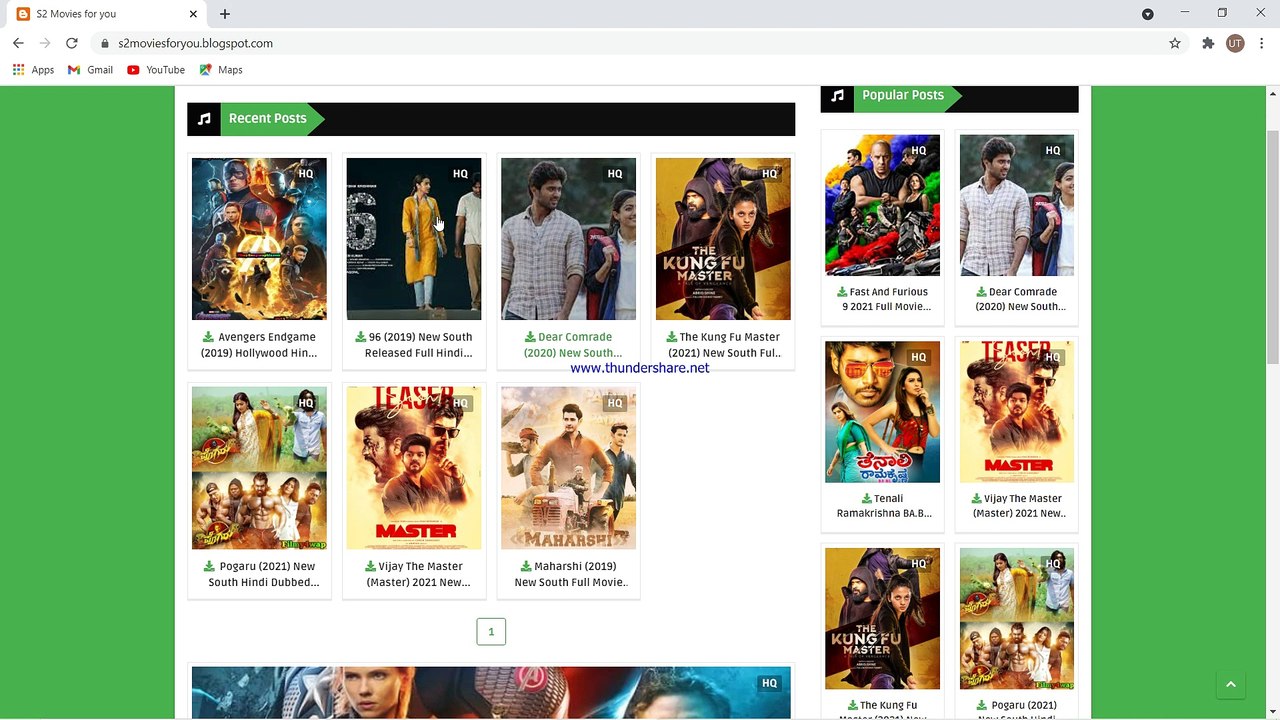This screenshot has height=720, width=1280.
Task: Click the download icon beside Fast And Furious title
Action: [842, 293]
